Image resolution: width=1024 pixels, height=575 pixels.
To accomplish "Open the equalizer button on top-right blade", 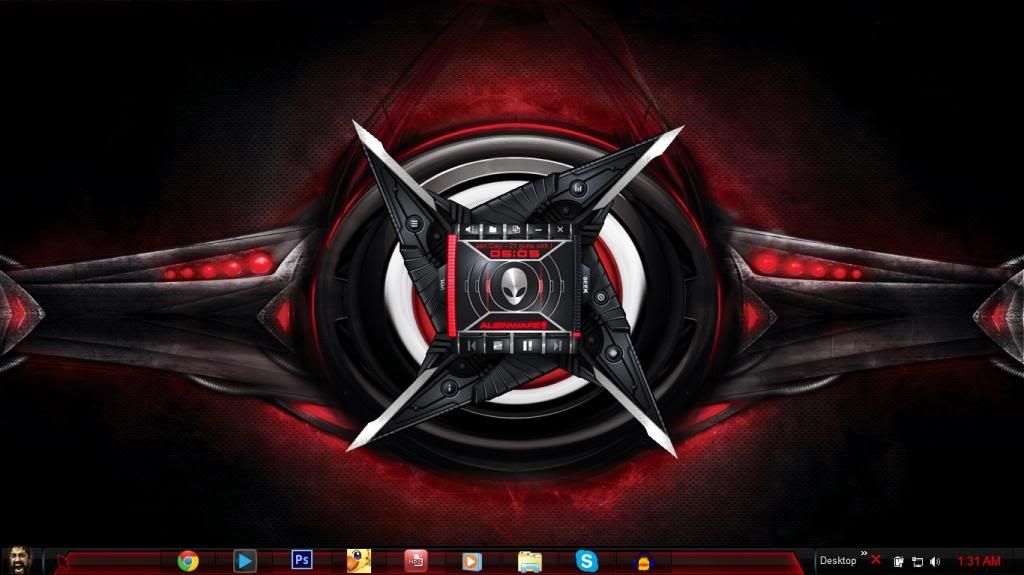I will click(578, 189).
